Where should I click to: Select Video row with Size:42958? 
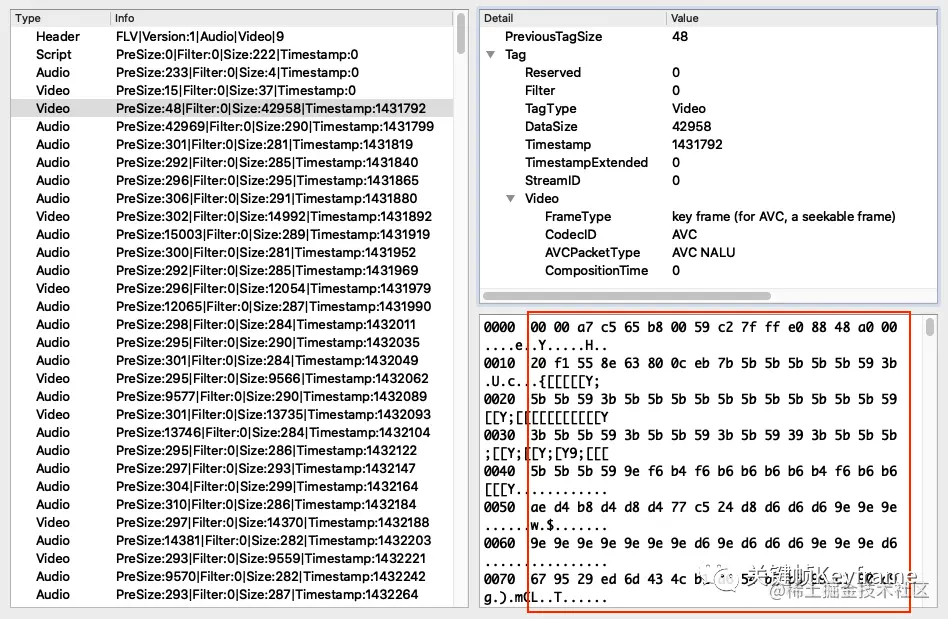[232, 108]
